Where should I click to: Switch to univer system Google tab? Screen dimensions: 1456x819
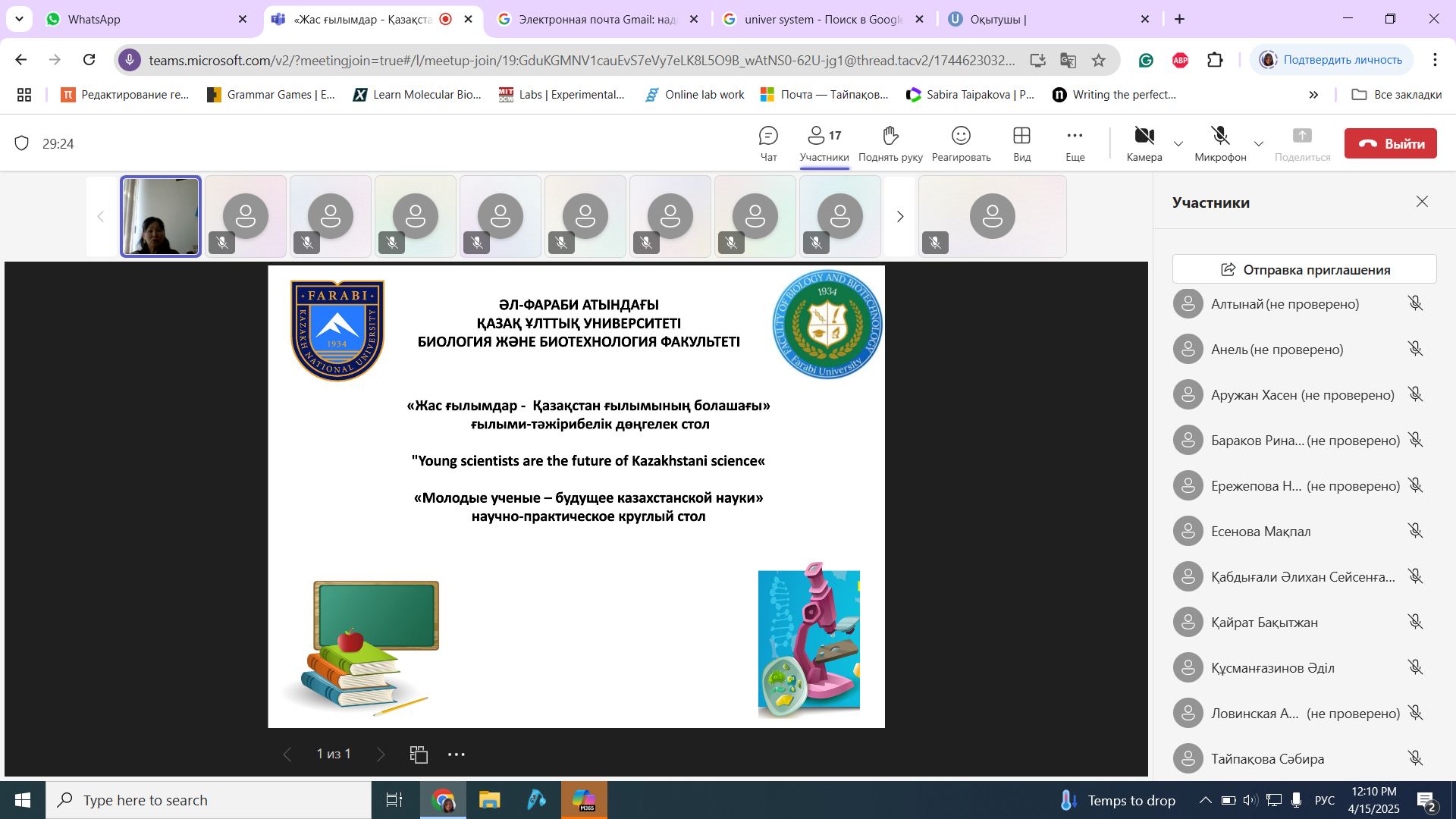coord(824,19)
